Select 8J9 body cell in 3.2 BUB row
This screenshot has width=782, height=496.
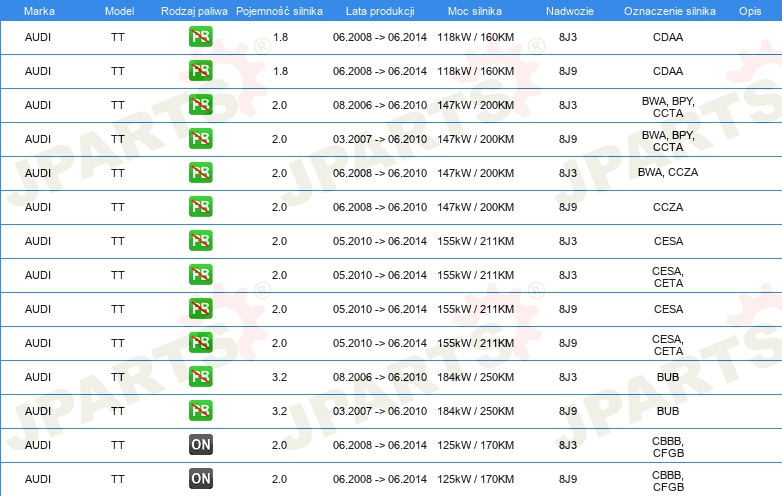point(568,411)
